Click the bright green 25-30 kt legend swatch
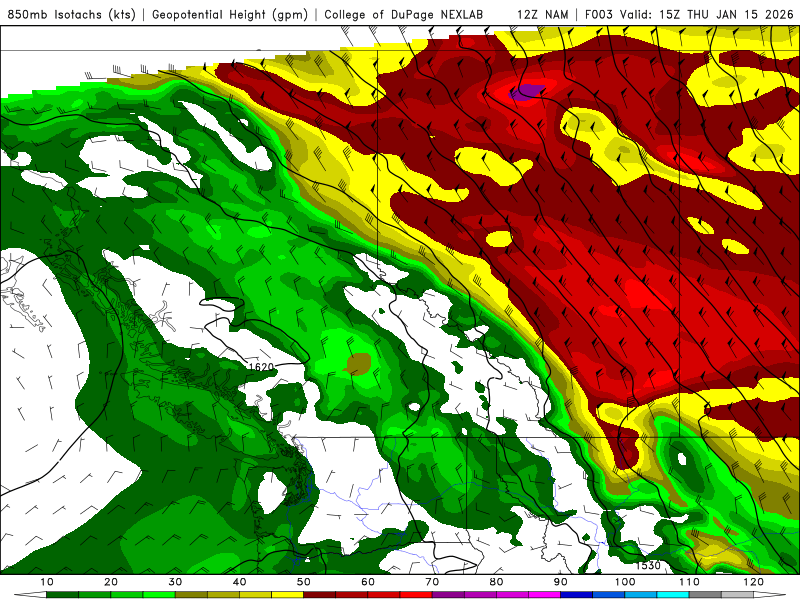The height and width of the screenshot is (600, 800). 159,595
